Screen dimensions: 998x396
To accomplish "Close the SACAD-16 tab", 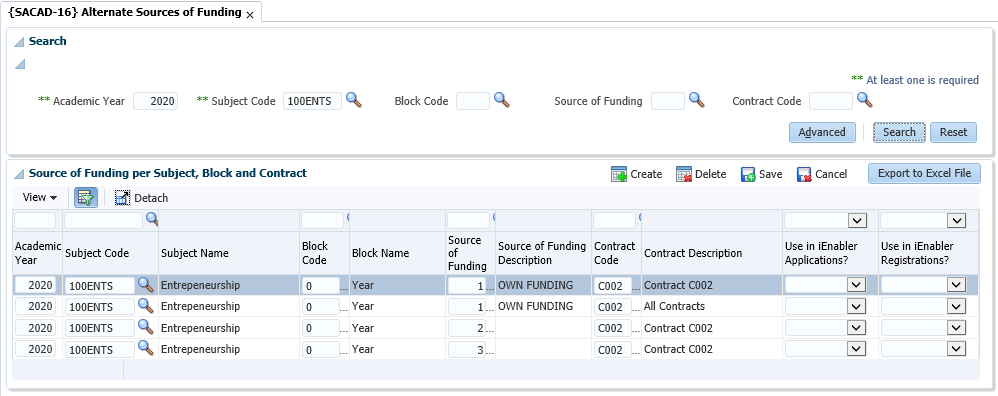I will coord(250,15).
